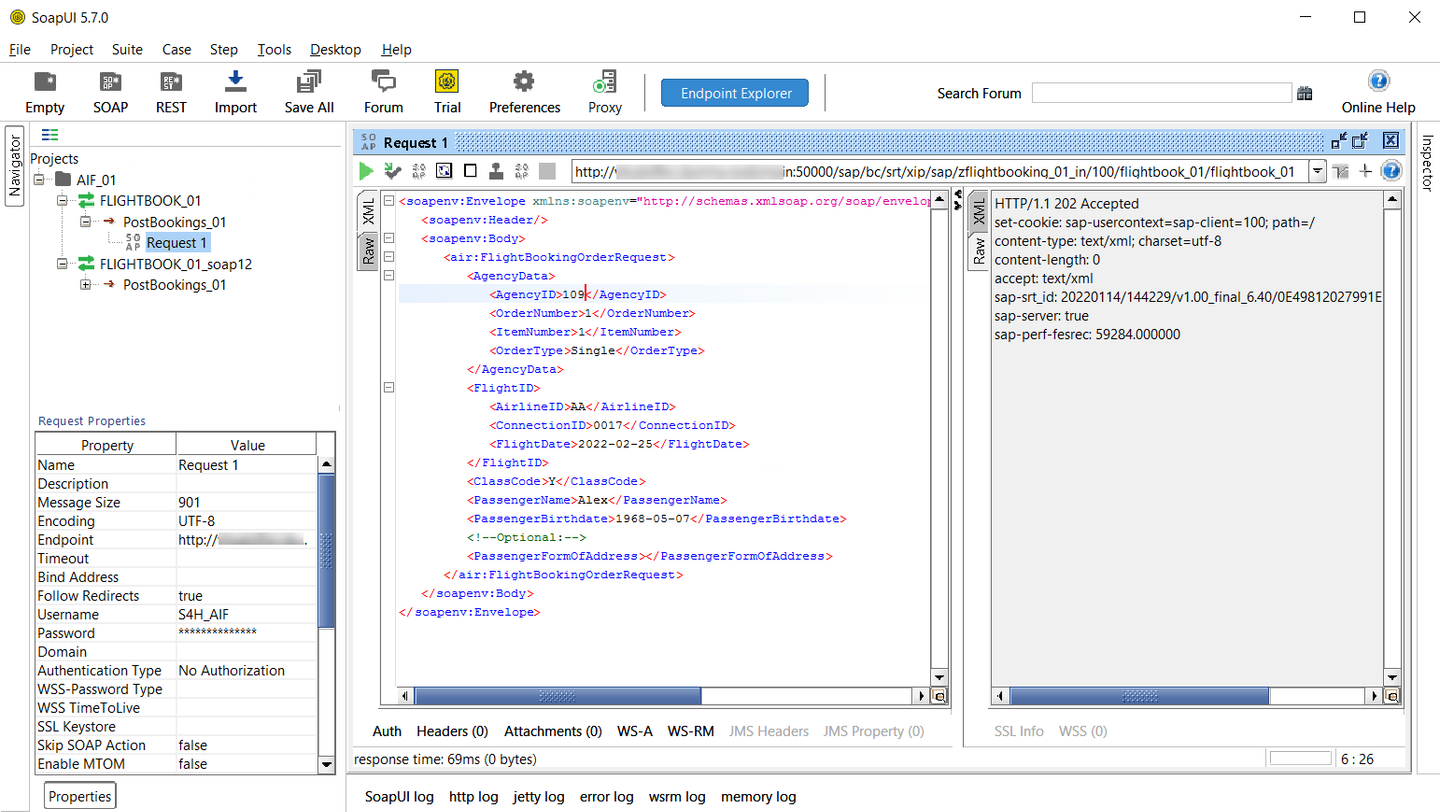Viewport: 1440px width, 812px height.
Task: Collapse the AIF_01 project node
Action: (x=39, y=180)
